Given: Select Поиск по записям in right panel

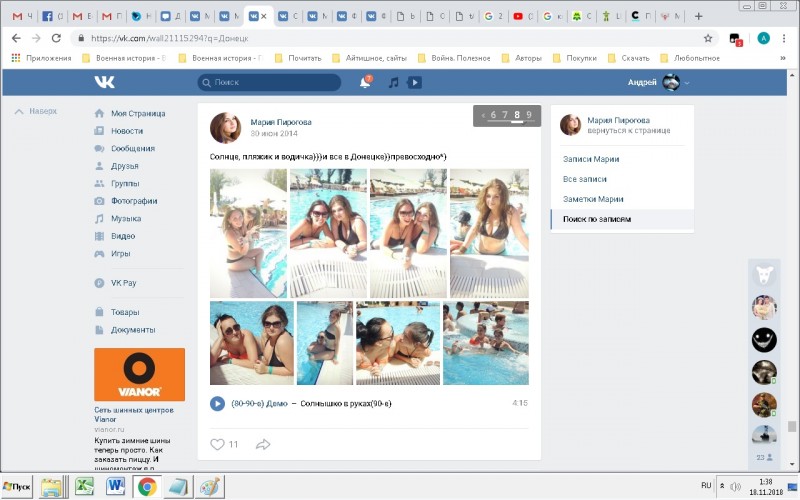Looking at the screenshot, I should pos(596,218).
